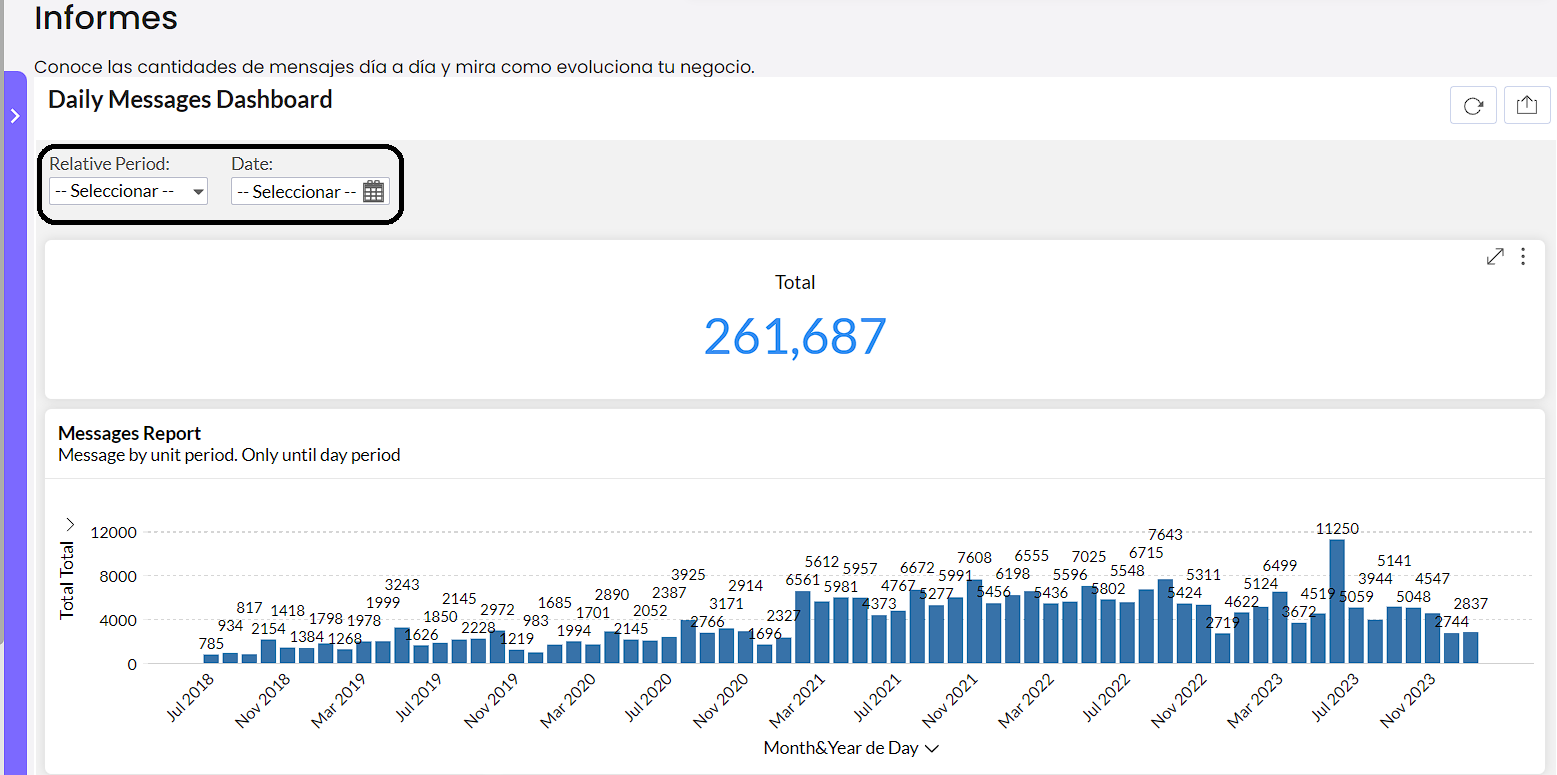
Task: Click the 'Informes' page heading
Action: [105, 19]
